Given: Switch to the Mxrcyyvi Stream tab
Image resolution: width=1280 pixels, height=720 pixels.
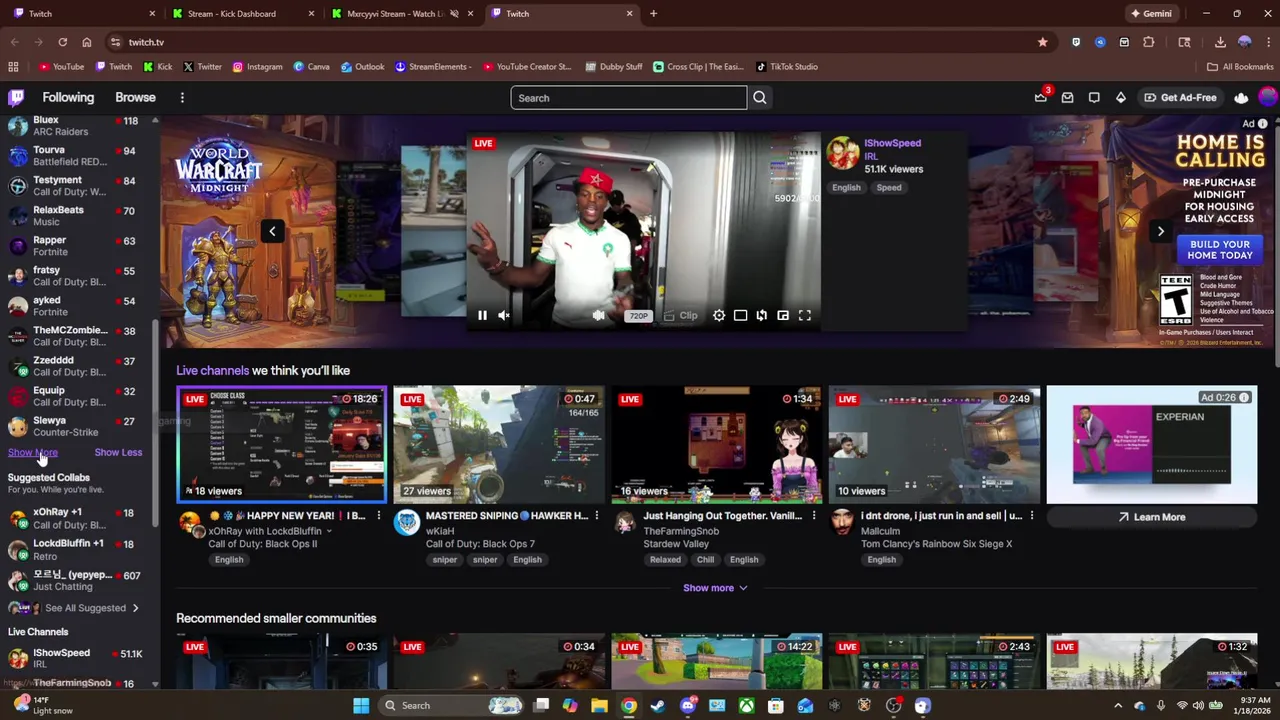Looking at the screenshot, I should 400,13.
